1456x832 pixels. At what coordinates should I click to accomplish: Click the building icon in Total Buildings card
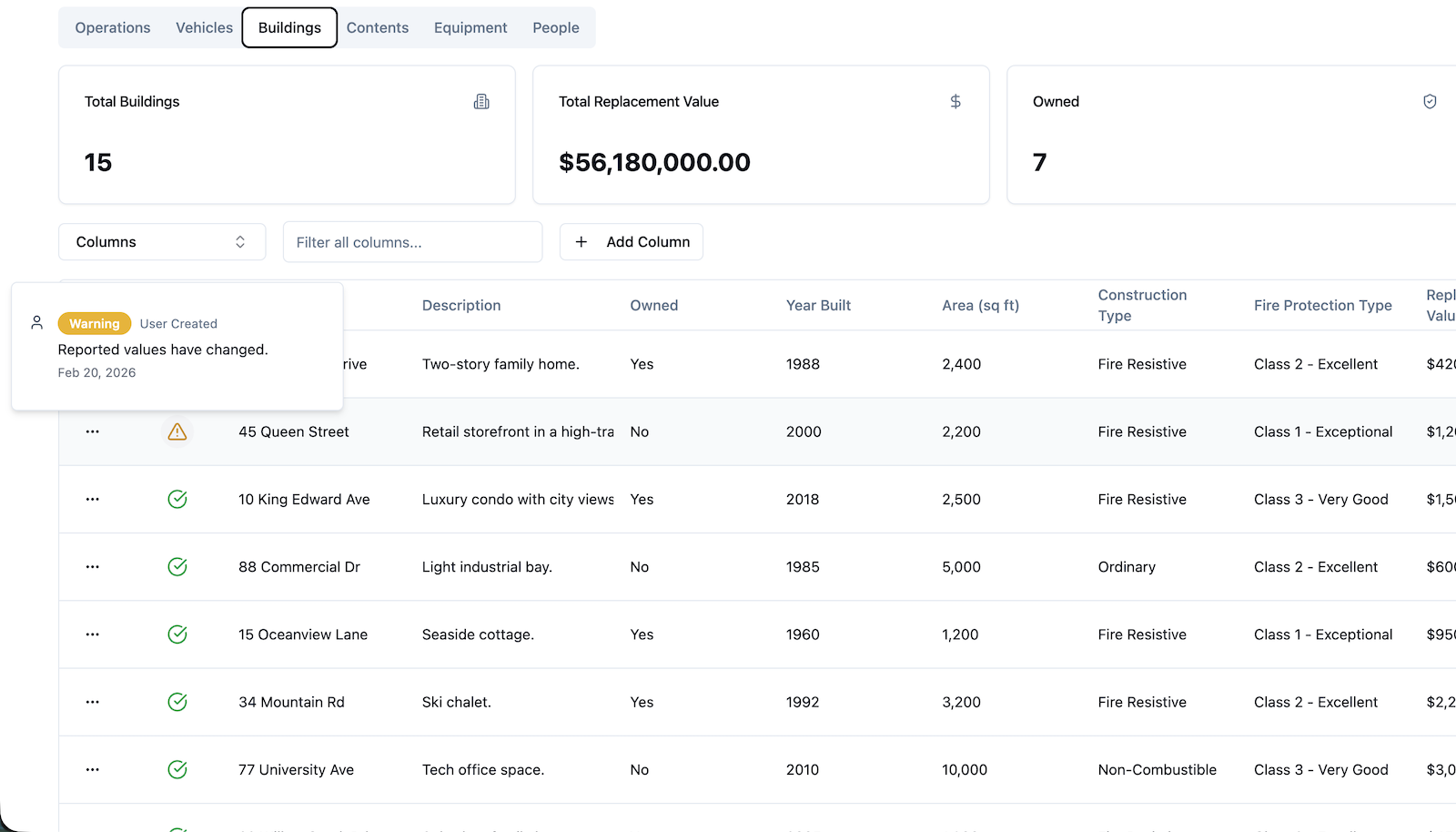[481, 102]
